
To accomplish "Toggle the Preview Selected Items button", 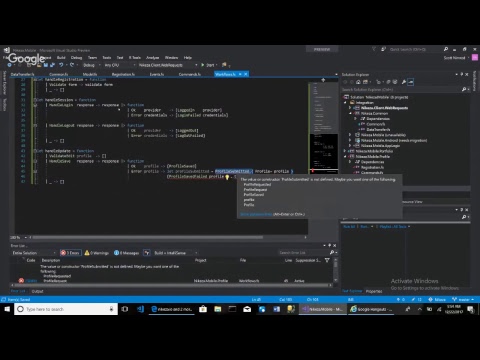I will [411, 82].
